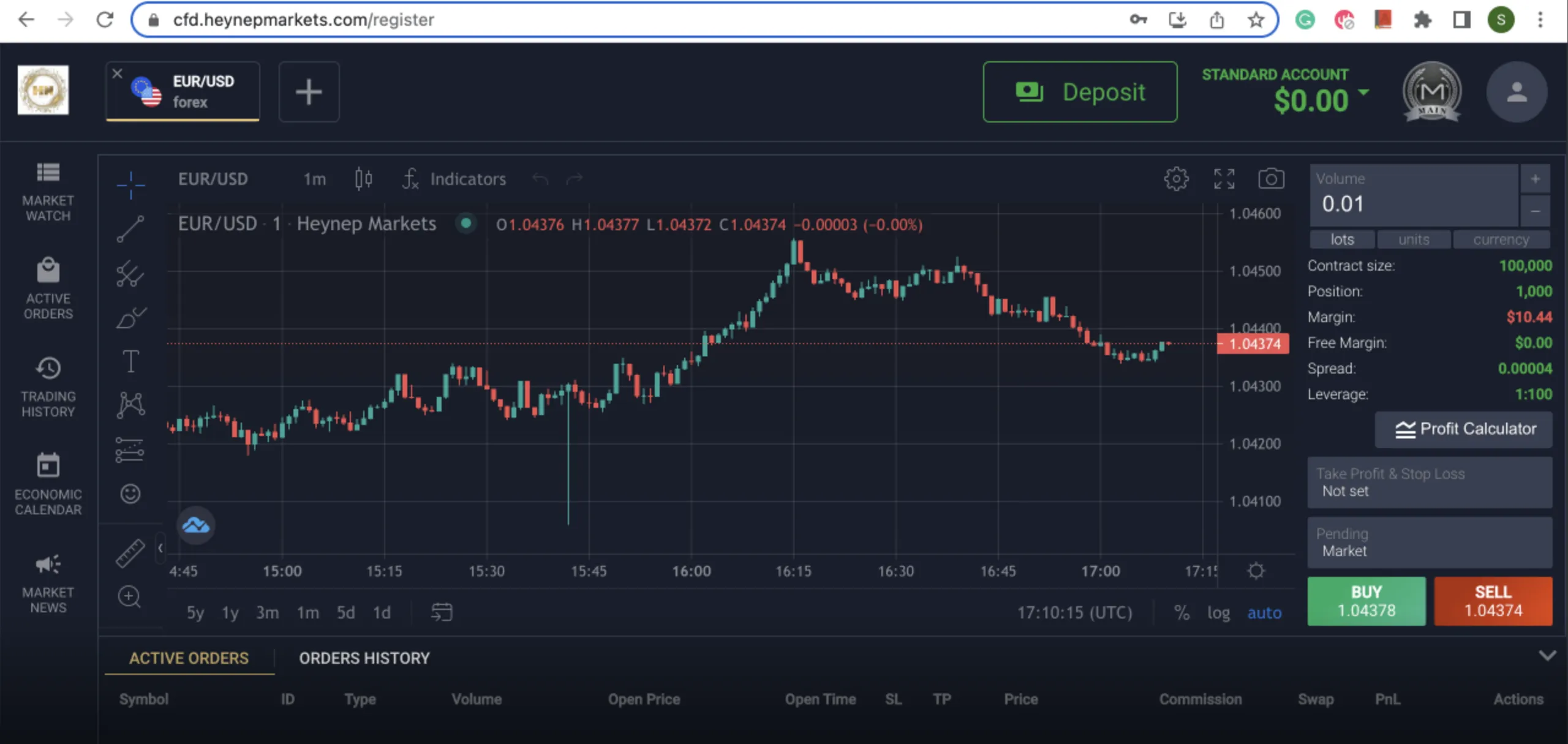
Task: Open the prediction and measurement tools
Action: click(x=130, y=450)
